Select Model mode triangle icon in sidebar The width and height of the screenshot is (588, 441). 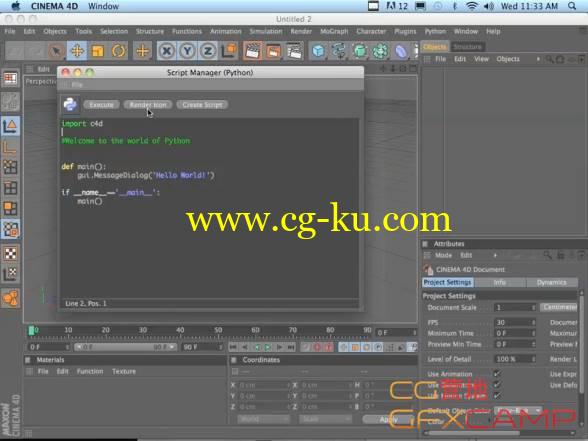(x=10, y=126)
